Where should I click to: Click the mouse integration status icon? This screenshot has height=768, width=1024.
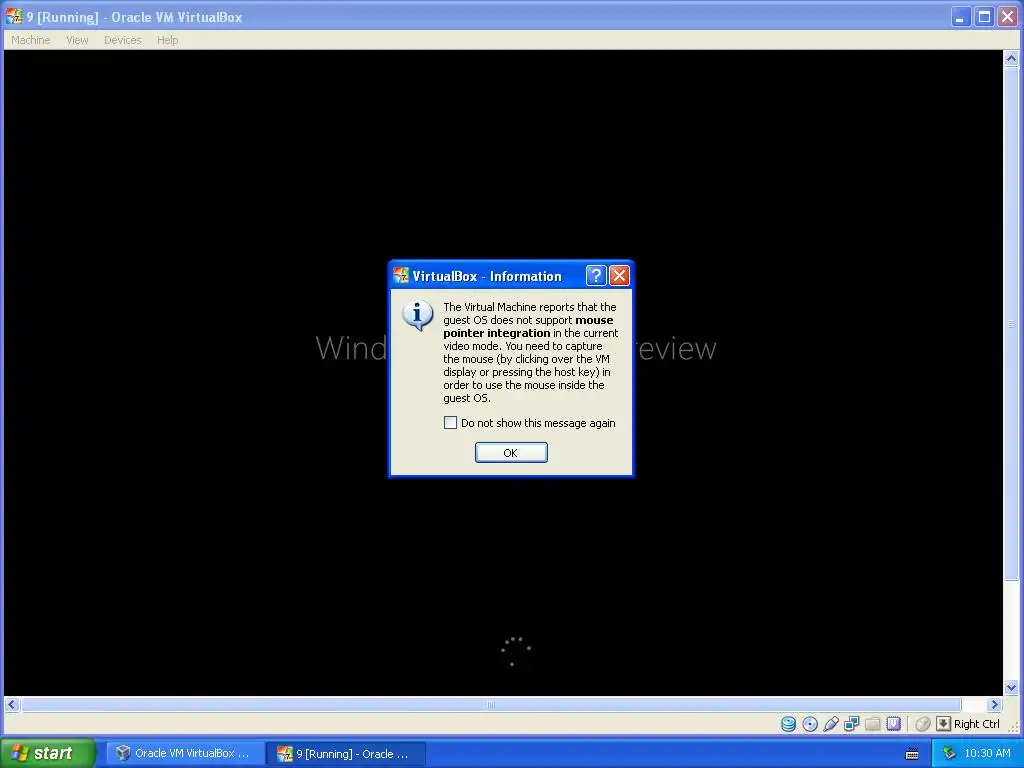pos(923,724)
